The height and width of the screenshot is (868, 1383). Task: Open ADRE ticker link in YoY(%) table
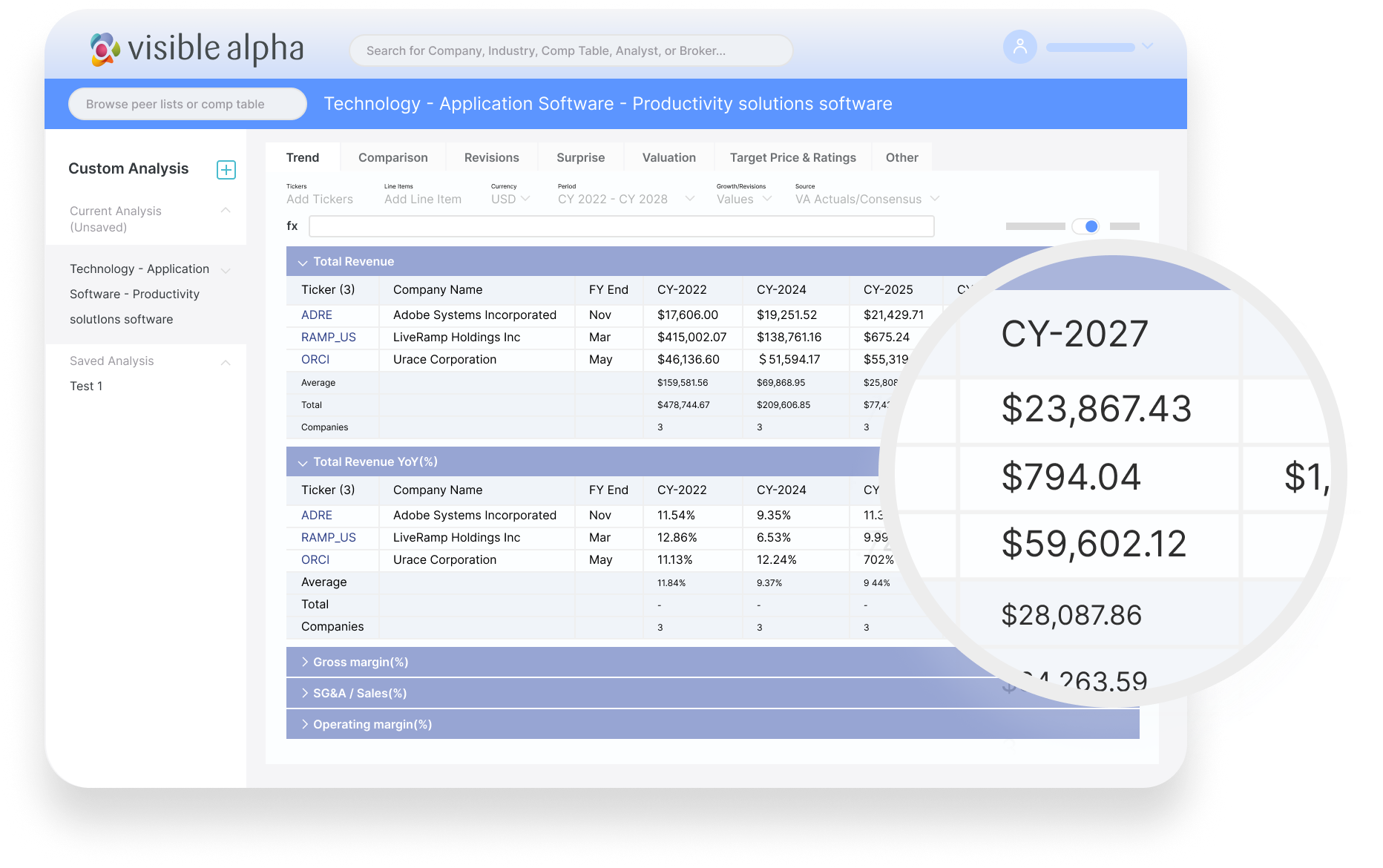click(x=317, y=515)
